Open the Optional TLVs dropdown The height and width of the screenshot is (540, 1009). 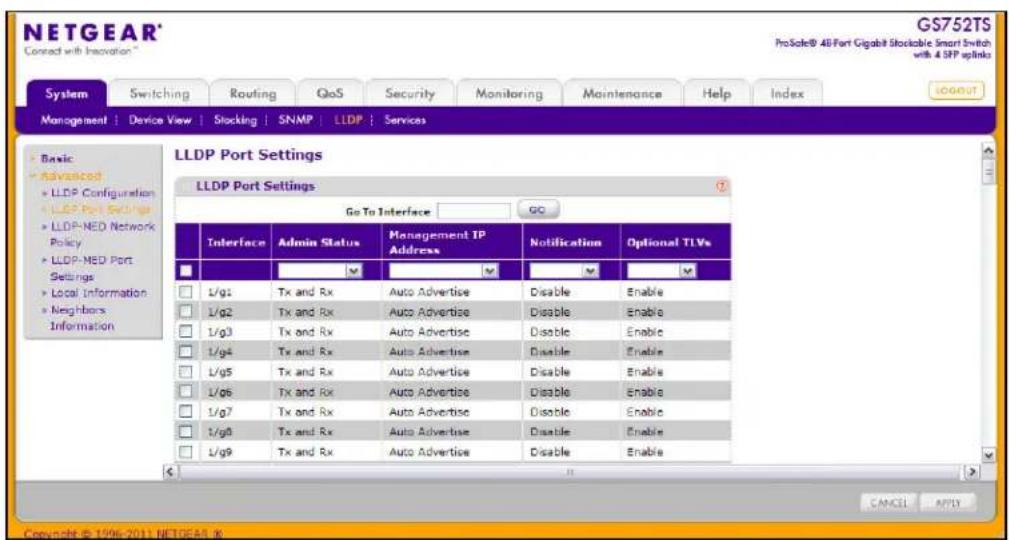pyautogui.click(x=662, y=272)
